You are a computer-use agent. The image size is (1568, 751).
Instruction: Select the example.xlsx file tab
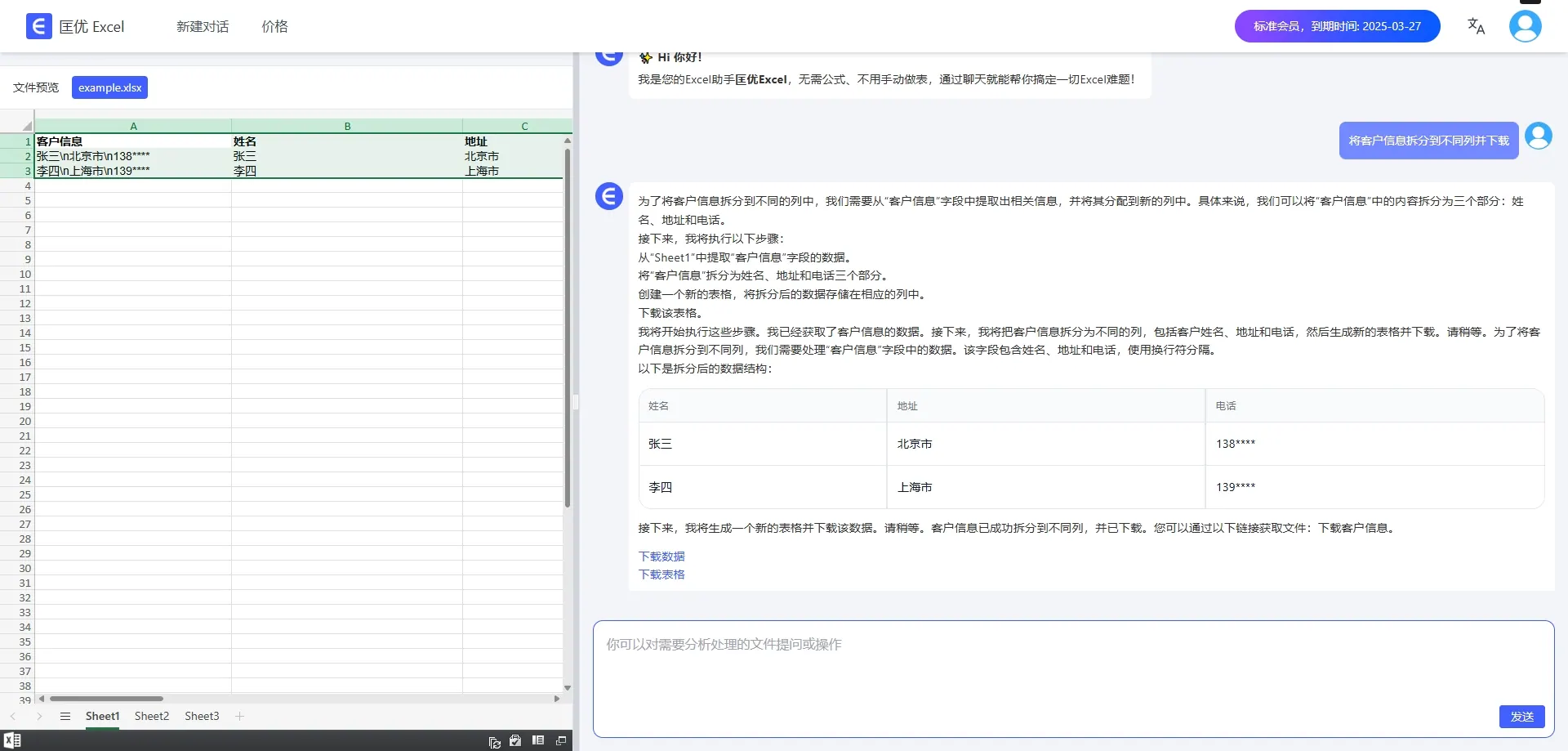(109, 87)
